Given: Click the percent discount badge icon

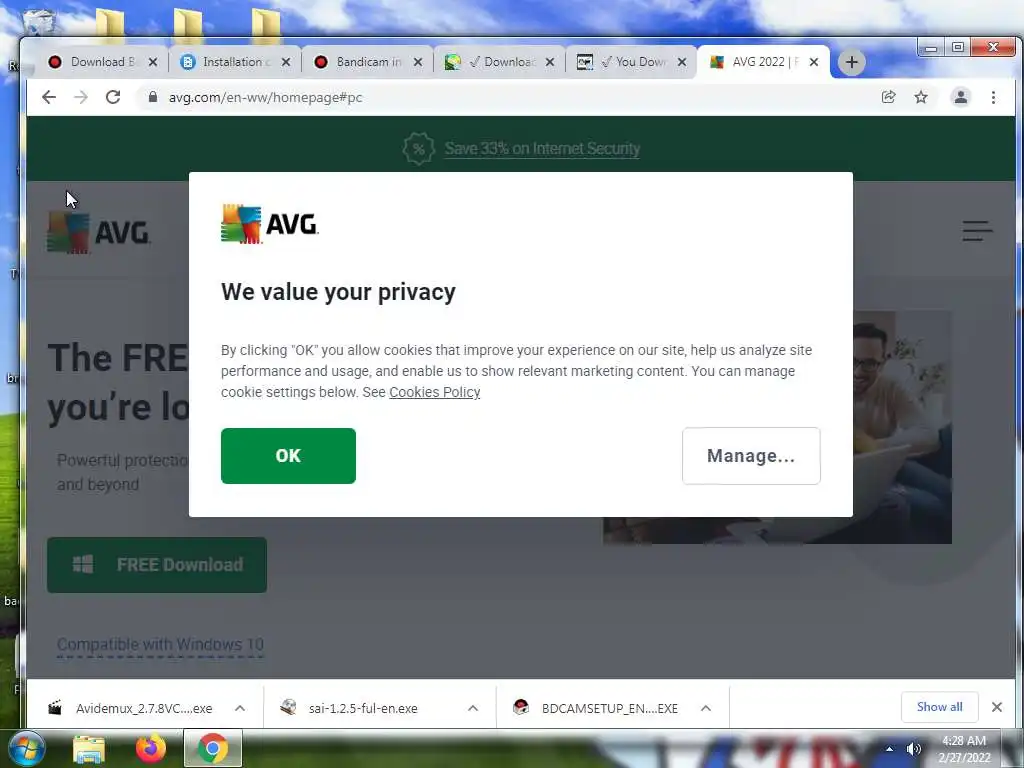Looking at the screenshot, I should tap(419, 149).
